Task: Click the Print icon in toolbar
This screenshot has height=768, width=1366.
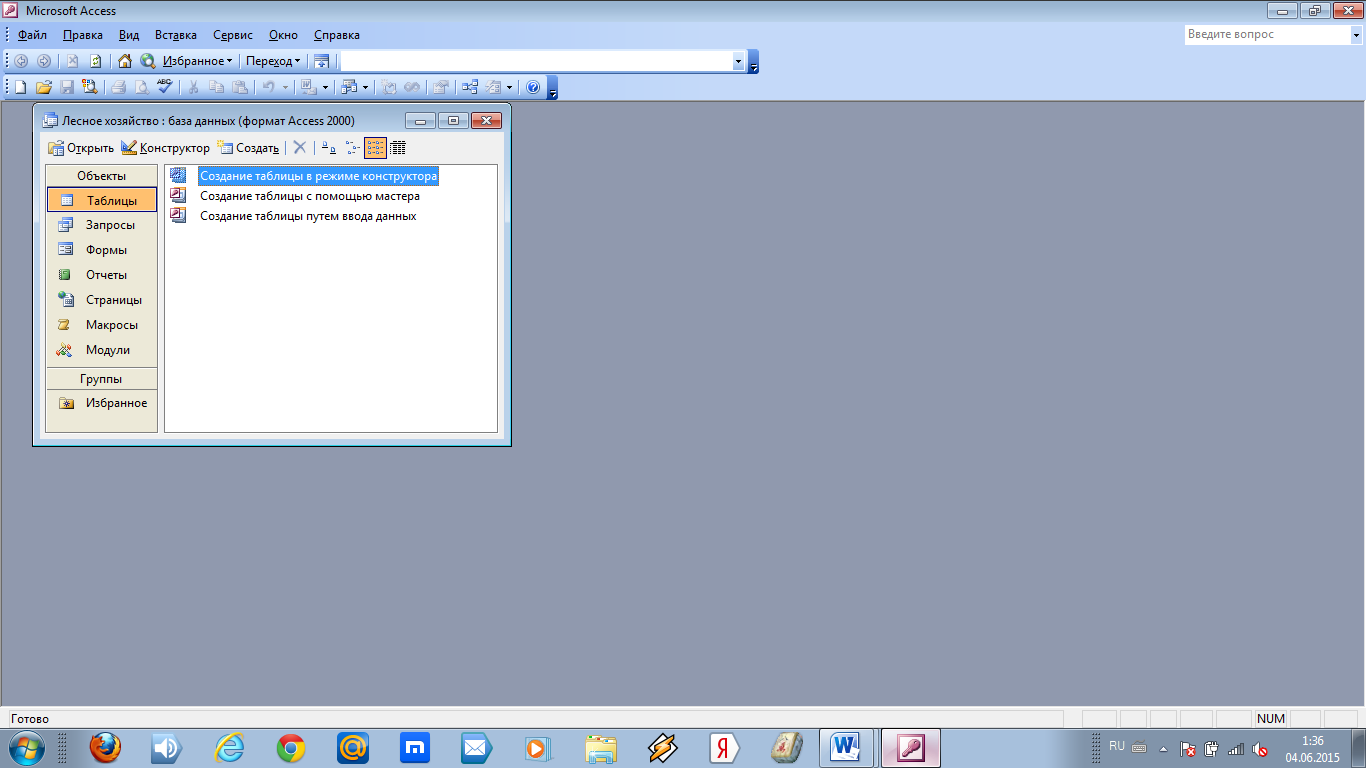Action: pos(119,87)
